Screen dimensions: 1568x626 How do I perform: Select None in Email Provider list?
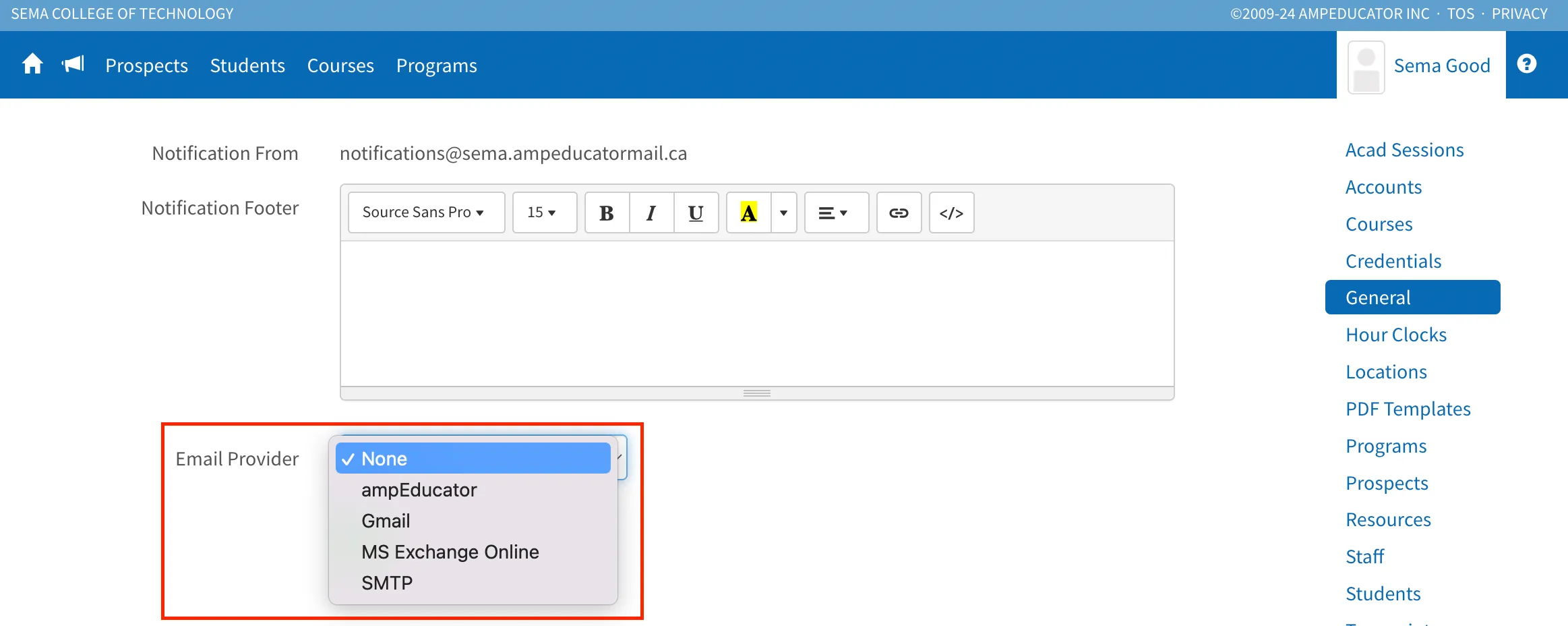coord(473,459)
